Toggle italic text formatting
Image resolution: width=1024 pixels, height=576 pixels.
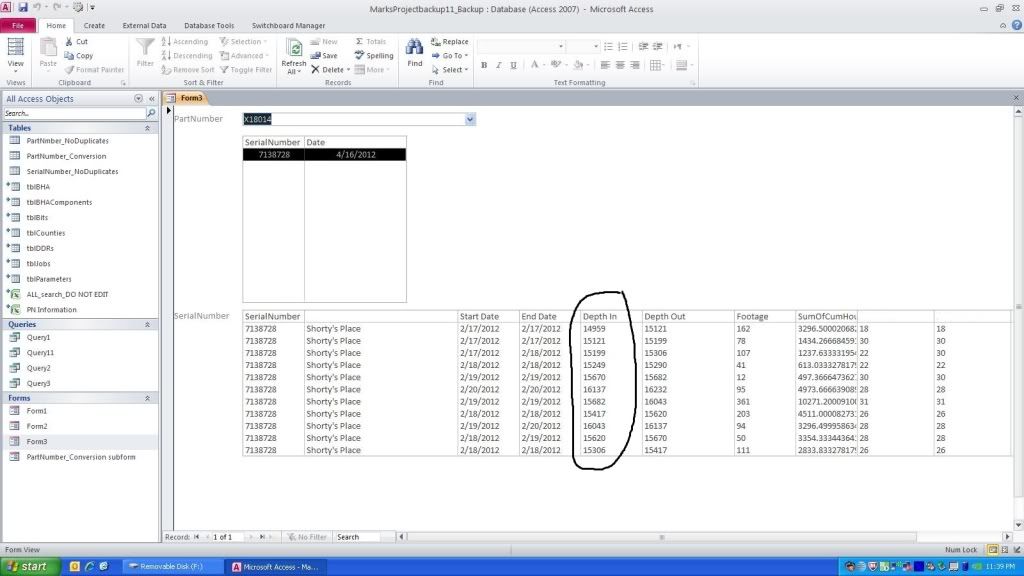pyautogui.click(x=499, y=65)
